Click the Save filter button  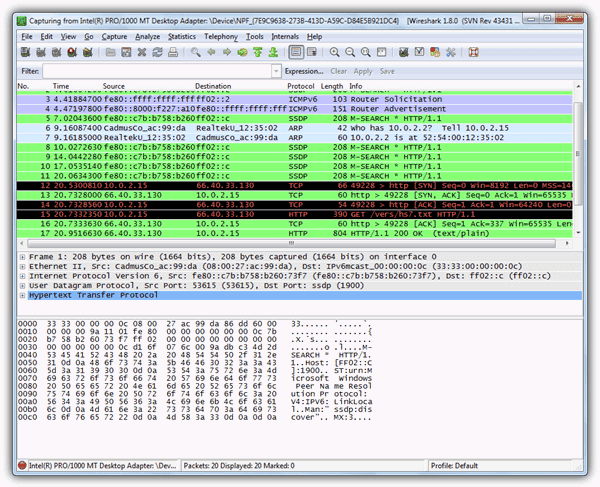[387, 71]
